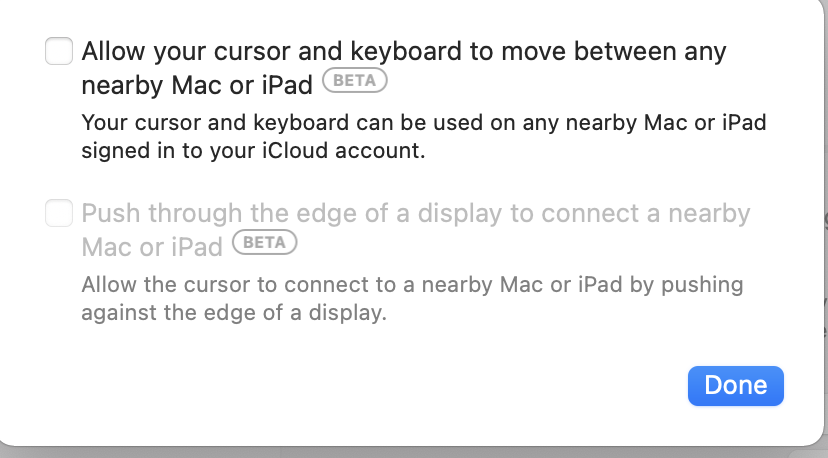Click the word 'signed' in the first description
Image resolution: width=828 pixels, height=458 pixels.
[x=112, y=152]
